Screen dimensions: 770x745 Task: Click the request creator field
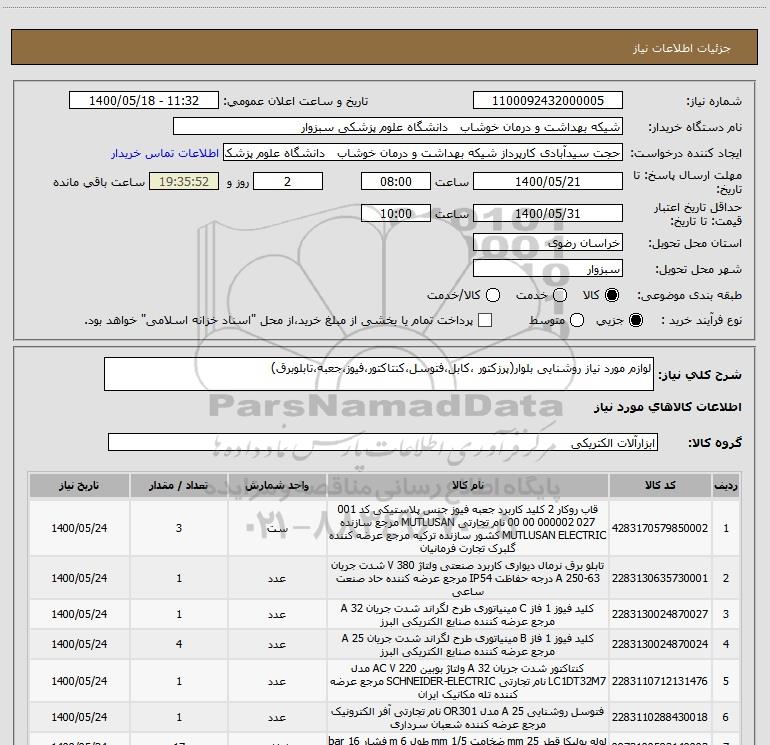(x=423, y=153)
